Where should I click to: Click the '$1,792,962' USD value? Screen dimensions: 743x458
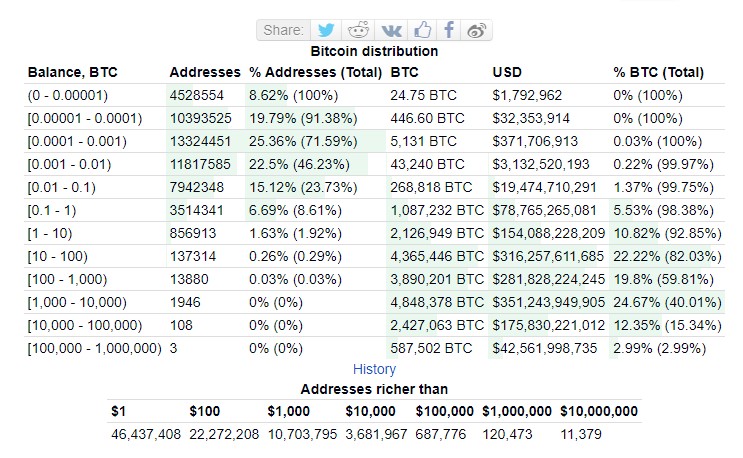click(527, 96)
